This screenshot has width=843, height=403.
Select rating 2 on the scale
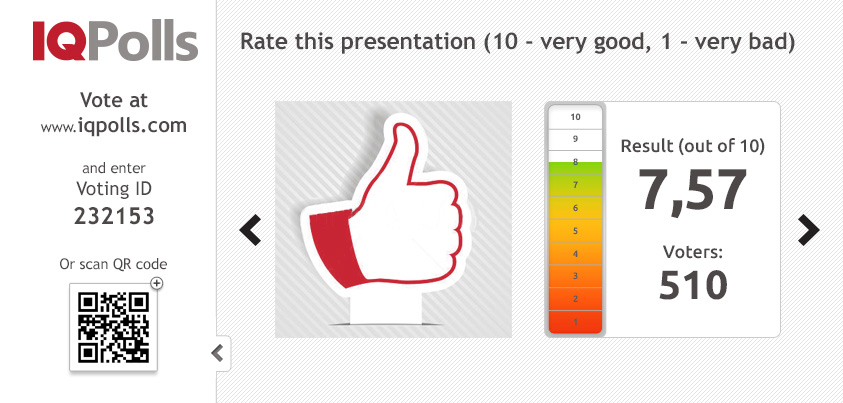click(x=575, y=299)
